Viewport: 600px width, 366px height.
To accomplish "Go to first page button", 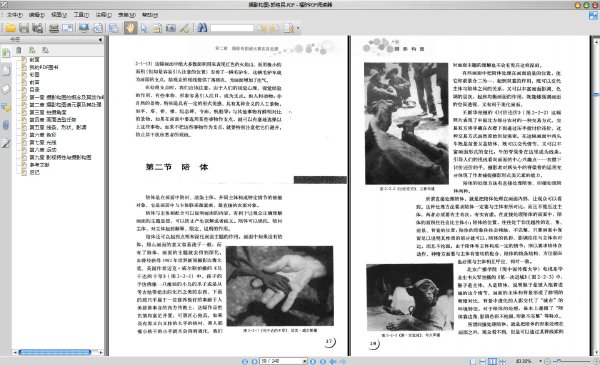I will pos(245,361).
